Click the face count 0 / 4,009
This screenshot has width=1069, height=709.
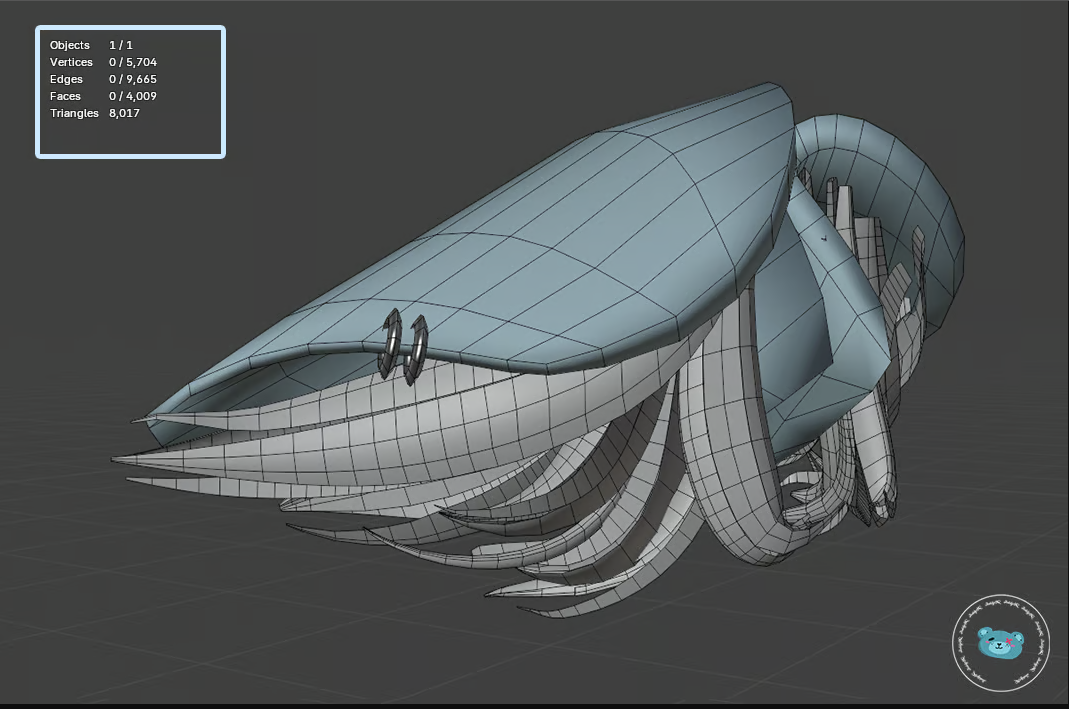(133, 96)
